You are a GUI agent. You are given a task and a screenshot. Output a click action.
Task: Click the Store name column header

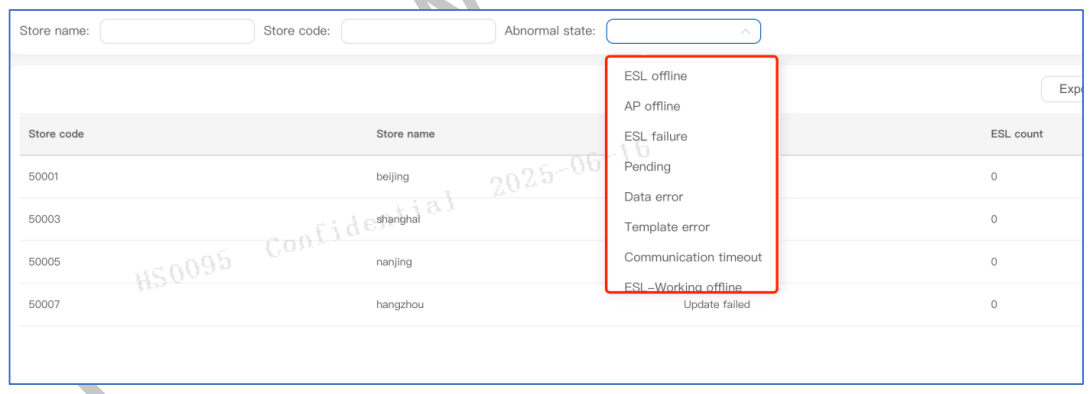406,134
